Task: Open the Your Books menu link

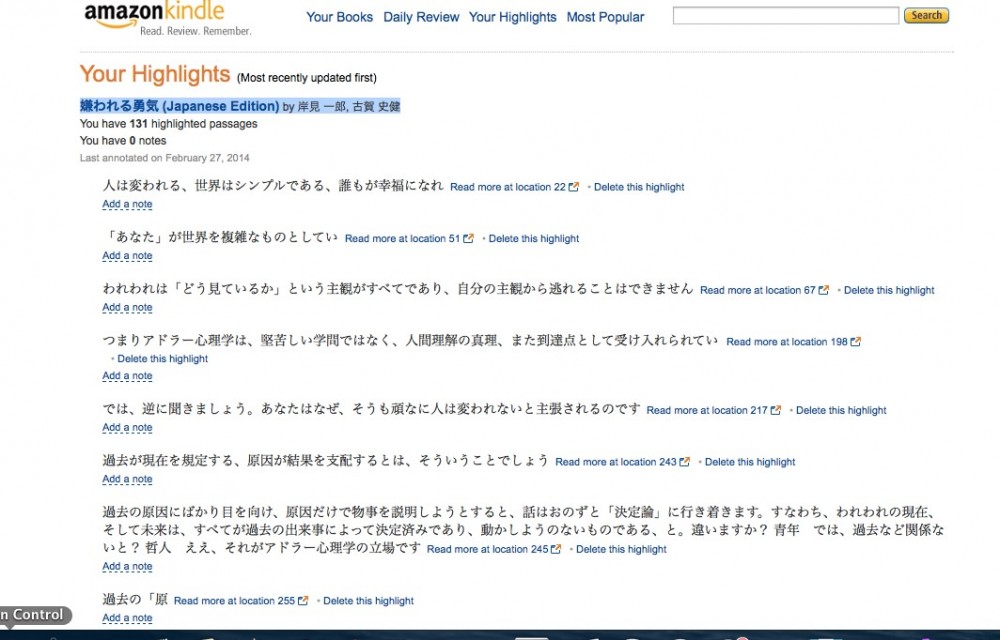Action: pos(339,17)
